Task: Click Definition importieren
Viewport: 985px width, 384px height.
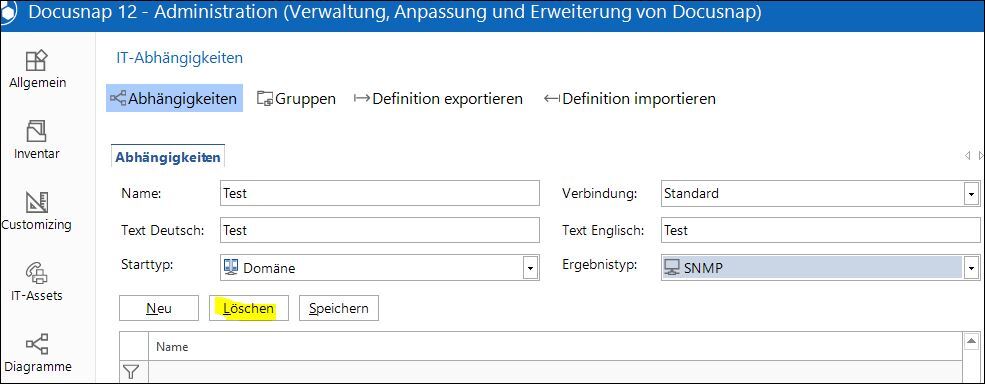Action: pos(629,99)
